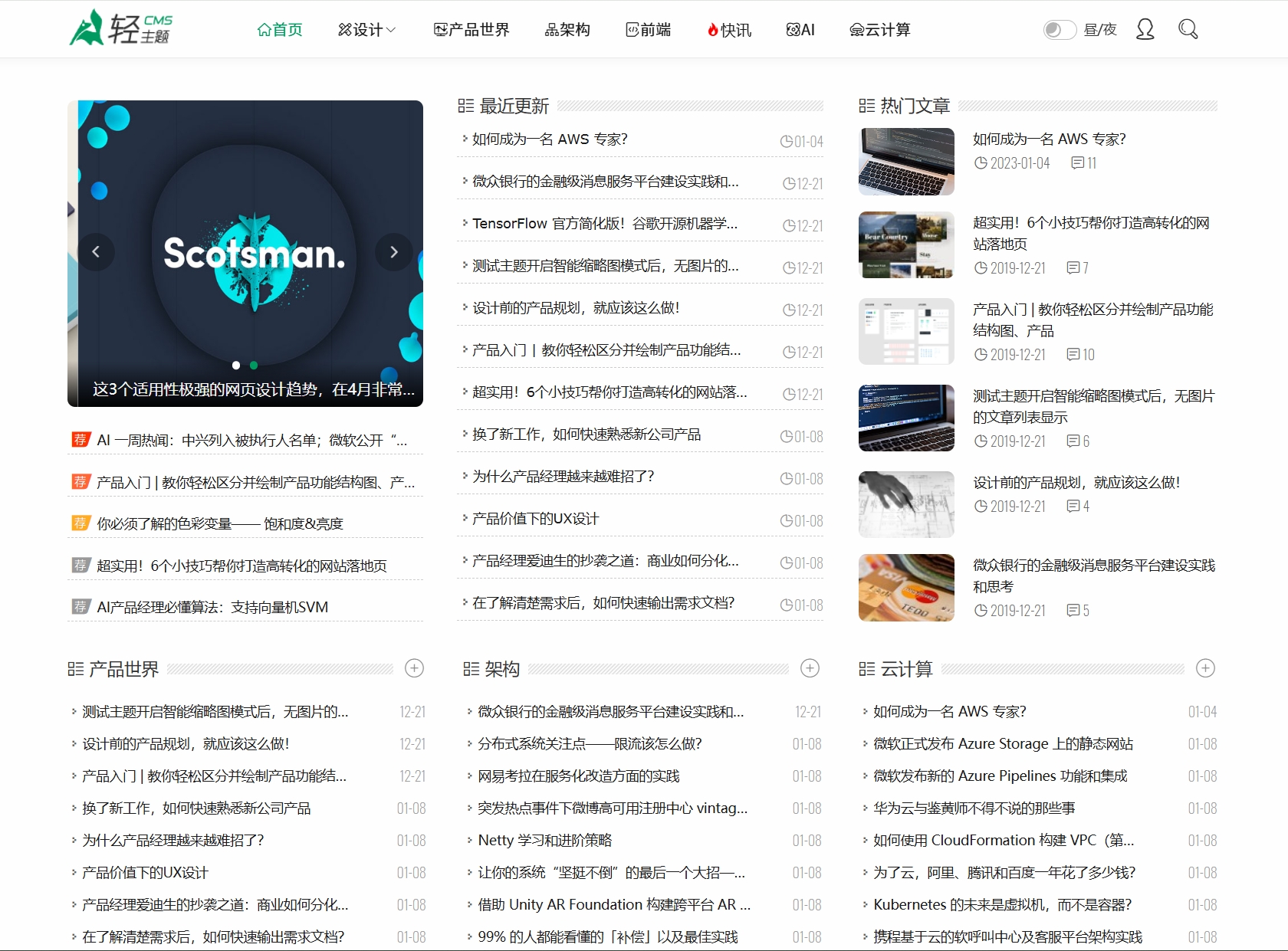
Task: Select the AI navigation icon
Action: pos(792,29)
